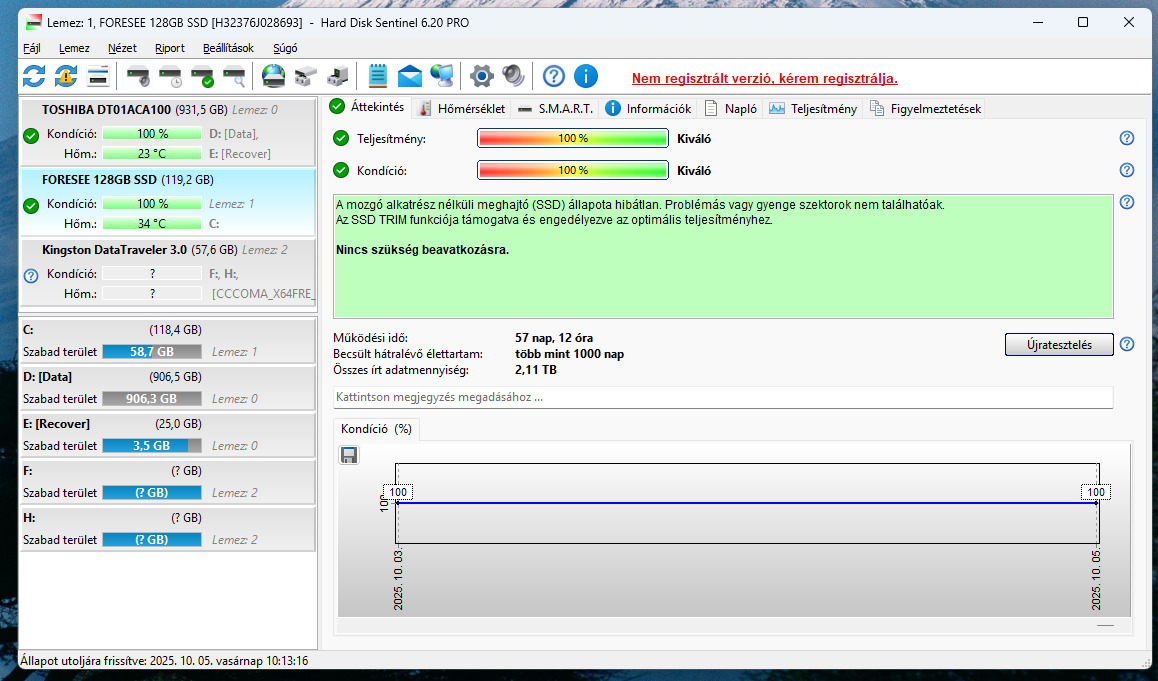Click the green check icon of TOSHIBA disk
The image size is (1158, 681).
31,136
